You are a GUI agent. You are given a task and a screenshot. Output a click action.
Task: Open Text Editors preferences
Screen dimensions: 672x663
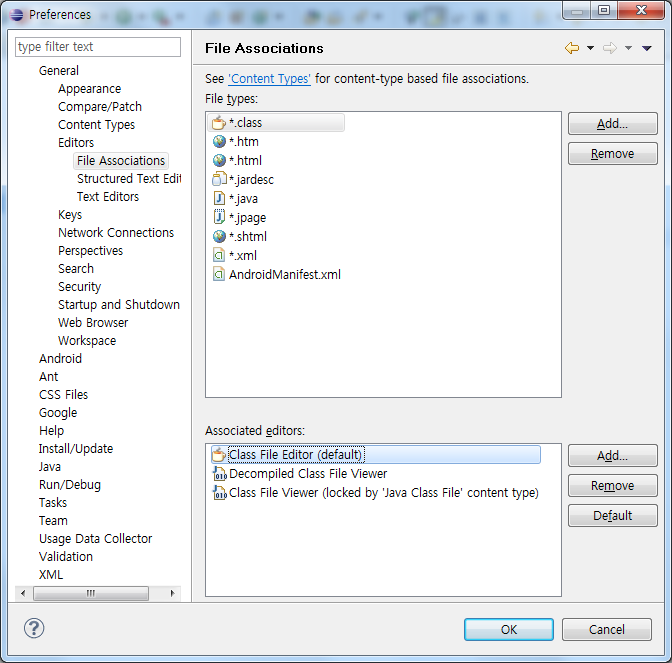point(108,197)
